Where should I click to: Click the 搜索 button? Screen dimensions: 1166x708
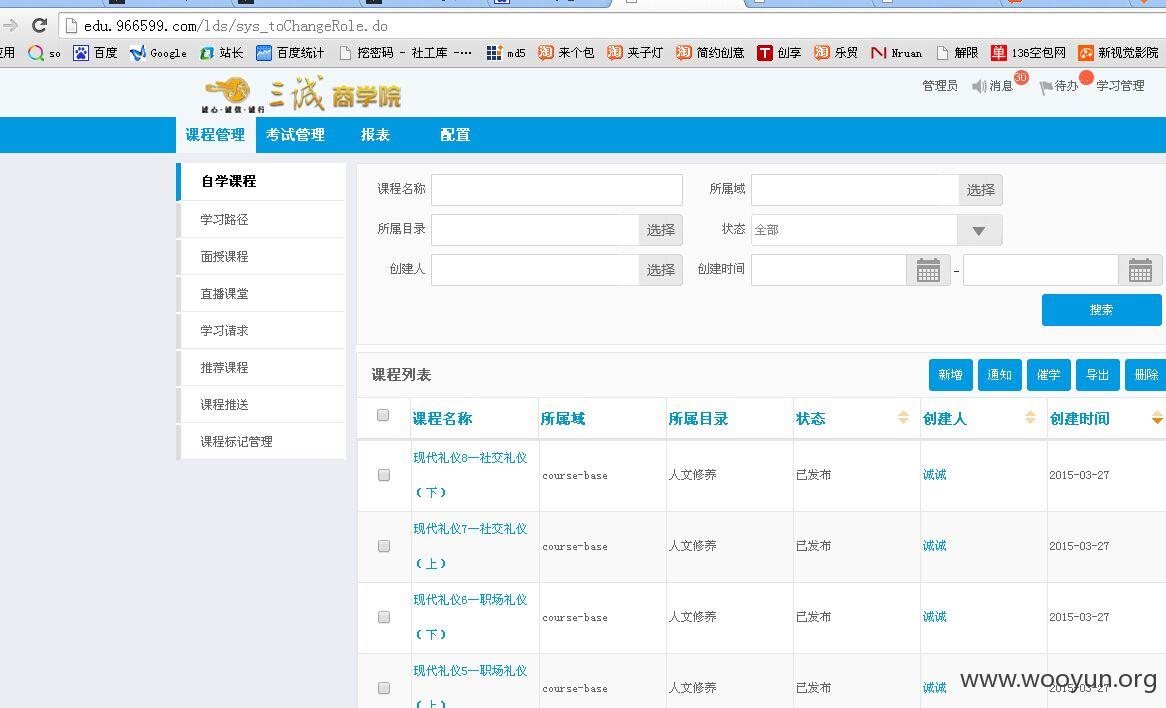1101,309
